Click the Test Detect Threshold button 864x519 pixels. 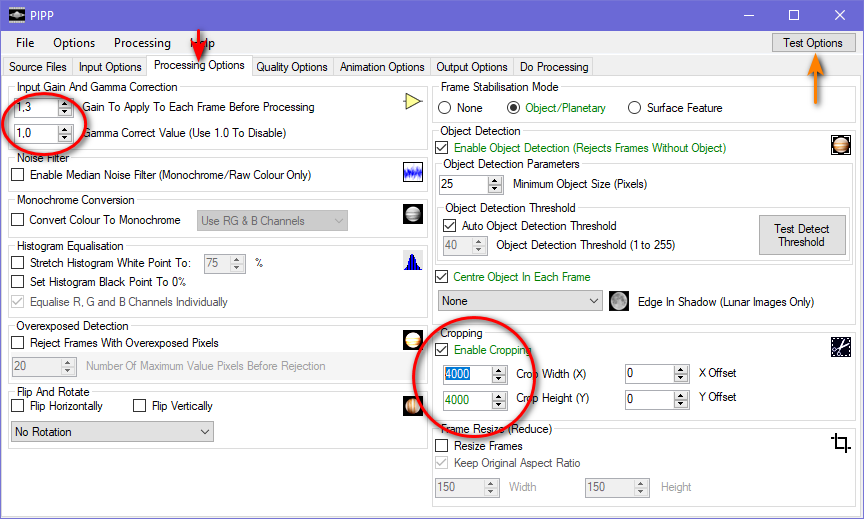pyautogui.click(x=801, y=235)
